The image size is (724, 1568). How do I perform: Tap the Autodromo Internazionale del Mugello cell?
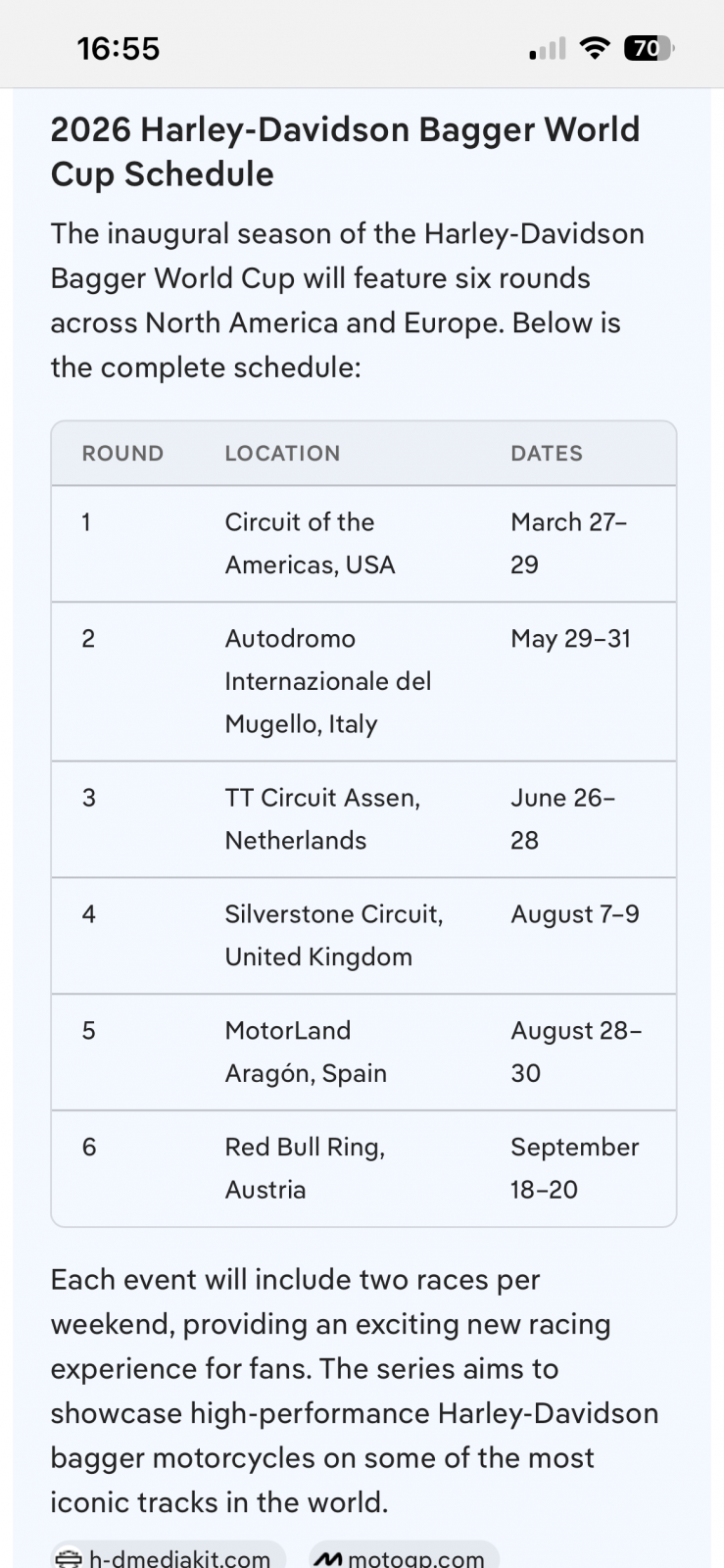[327, 681]
